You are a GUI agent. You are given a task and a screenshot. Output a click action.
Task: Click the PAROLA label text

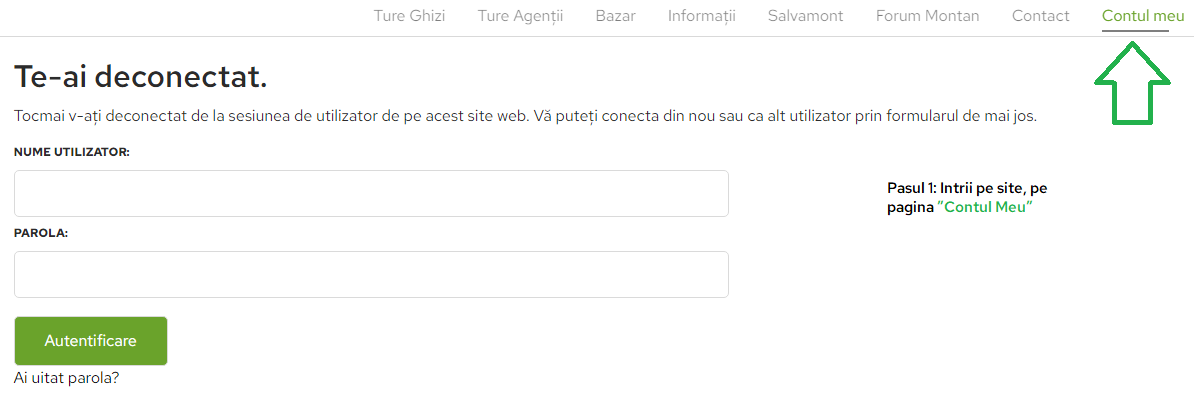pyautogui.click(x=41, y=232)
